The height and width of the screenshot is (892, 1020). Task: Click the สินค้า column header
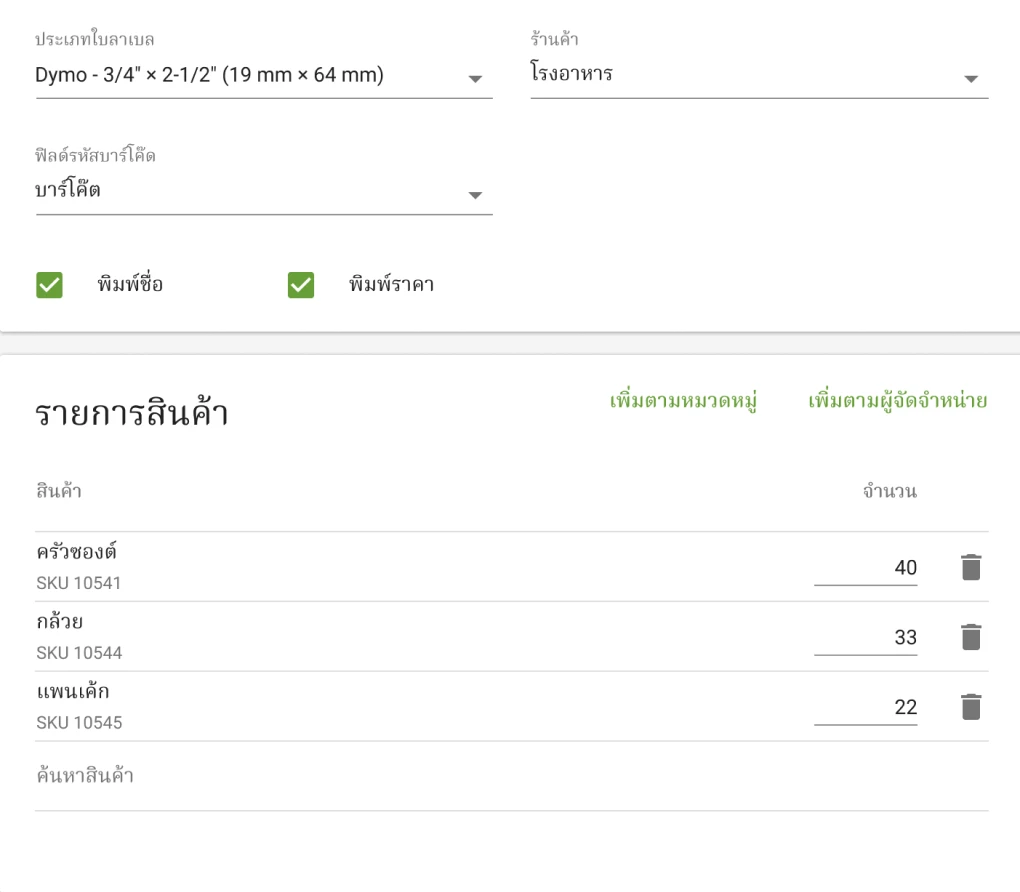pos(58,492)
